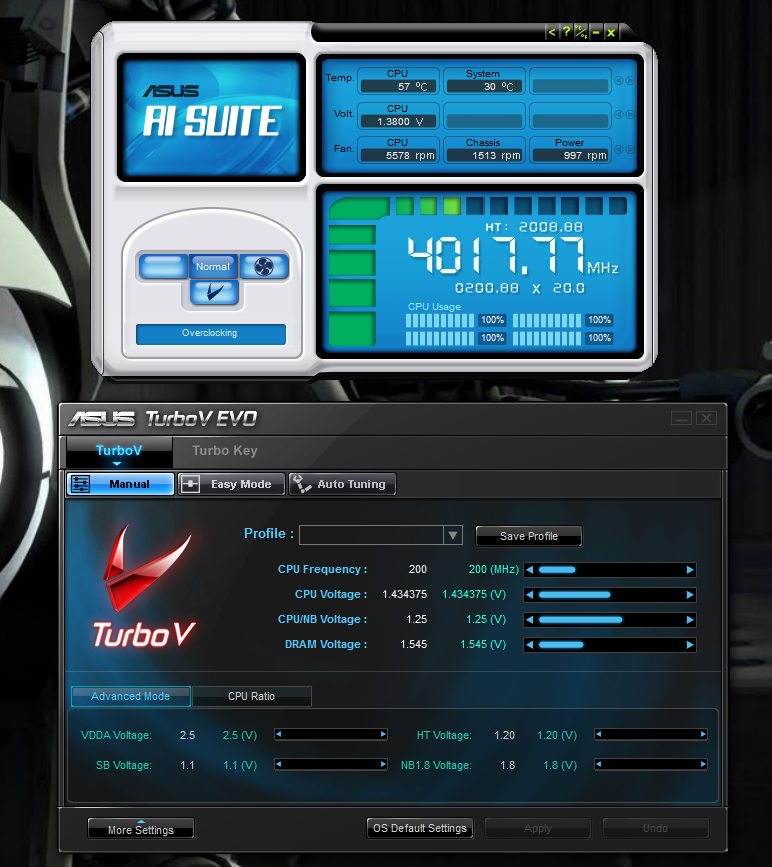Click the CPU voltage reading 1.3800 V

point(398,121)
